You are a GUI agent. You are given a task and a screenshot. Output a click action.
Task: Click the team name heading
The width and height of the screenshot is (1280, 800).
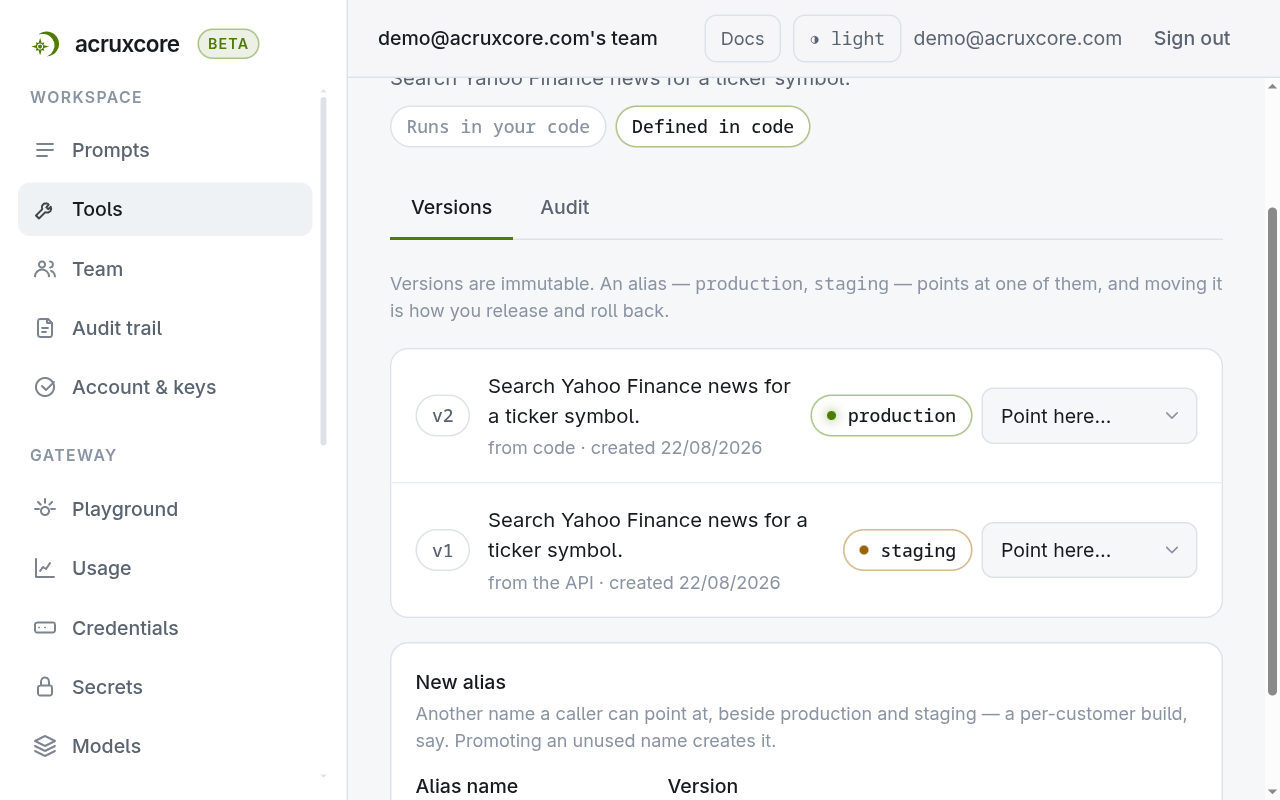[x=518, y=39]
